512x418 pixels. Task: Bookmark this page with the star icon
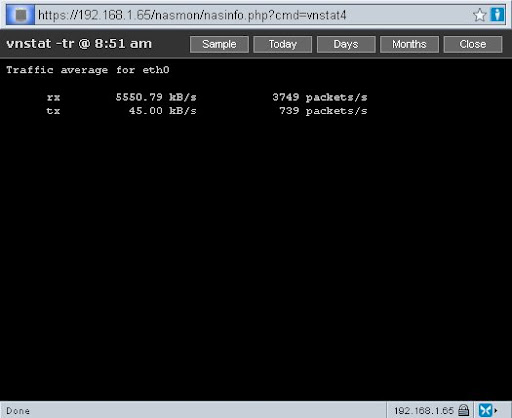(x=480, y=15)
